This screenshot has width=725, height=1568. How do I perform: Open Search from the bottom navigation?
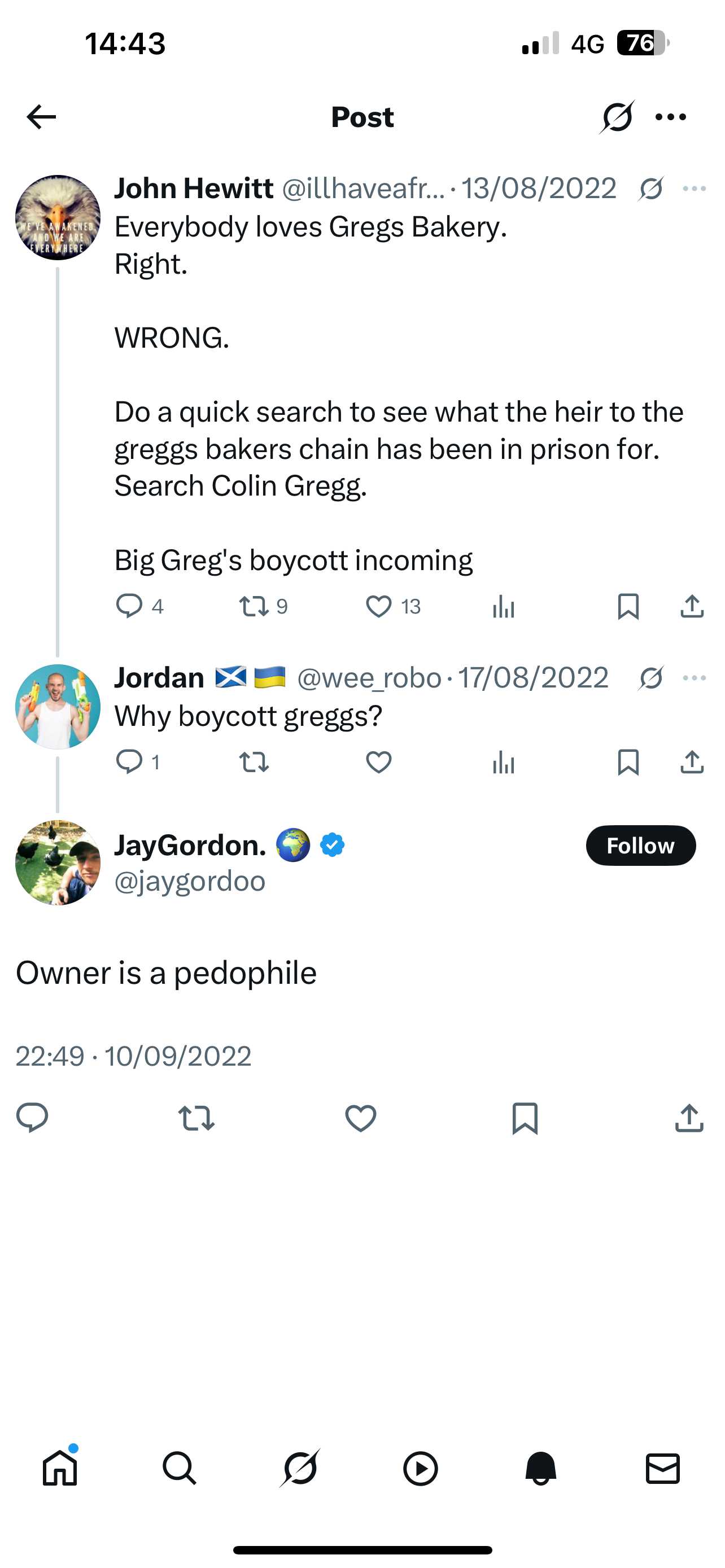(x=180, y=1468)
